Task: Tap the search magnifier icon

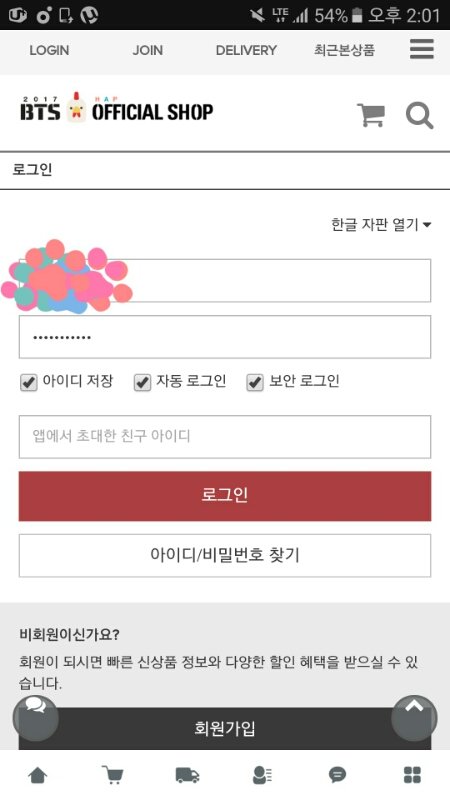Action: pos(419,116)
